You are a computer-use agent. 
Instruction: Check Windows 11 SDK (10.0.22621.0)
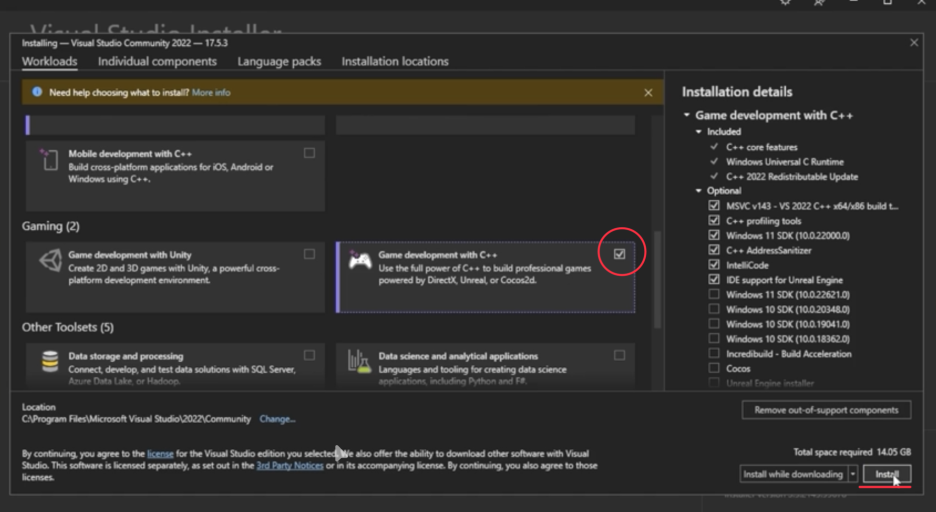714,294
